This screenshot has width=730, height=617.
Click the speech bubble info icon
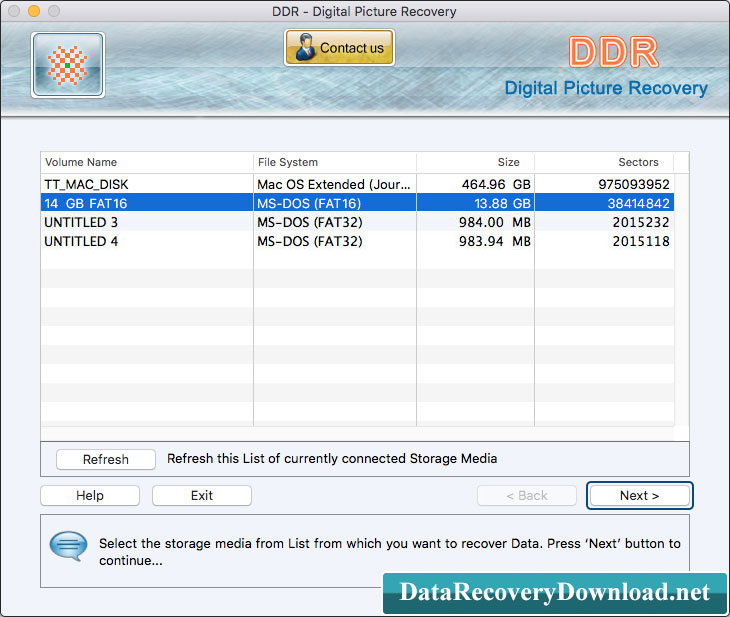pyautogui.click(x=68, y=546)
